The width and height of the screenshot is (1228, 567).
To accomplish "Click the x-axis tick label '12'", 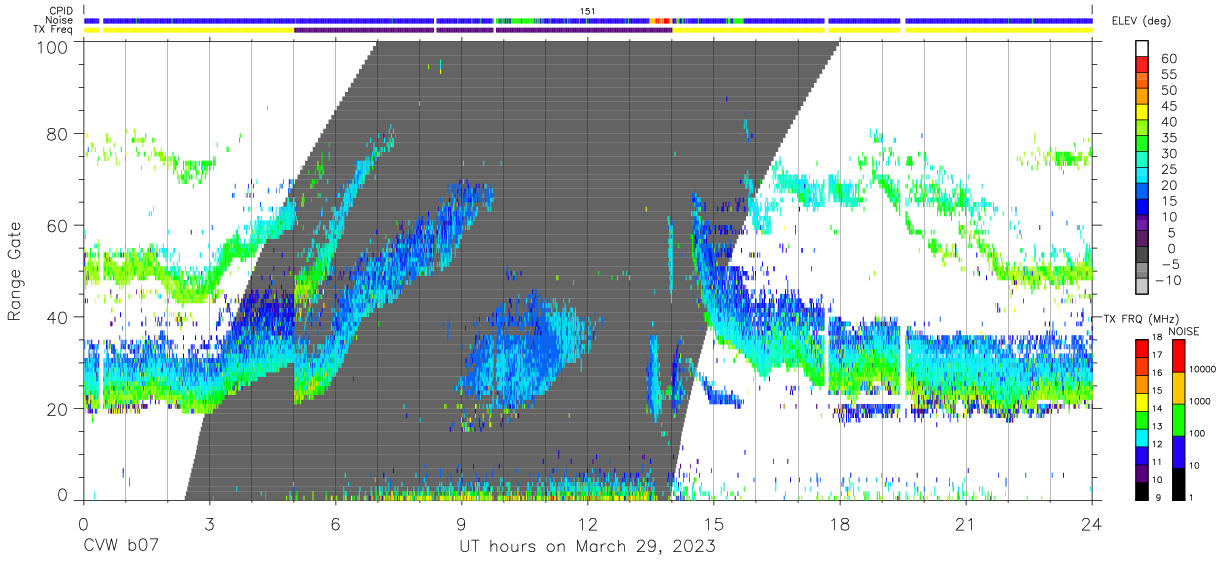I will click(588, 524).
